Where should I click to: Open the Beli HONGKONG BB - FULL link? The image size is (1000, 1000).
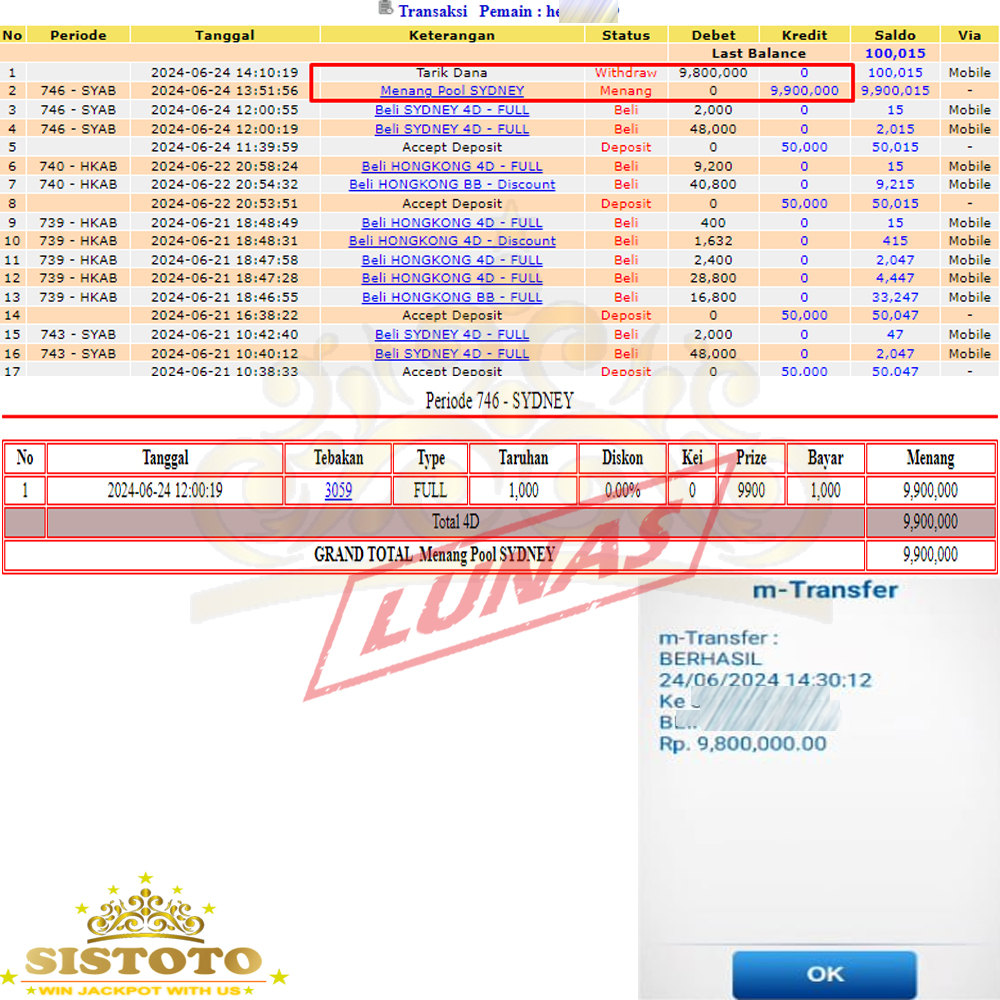pyautogui.click(x=452, y=297)
